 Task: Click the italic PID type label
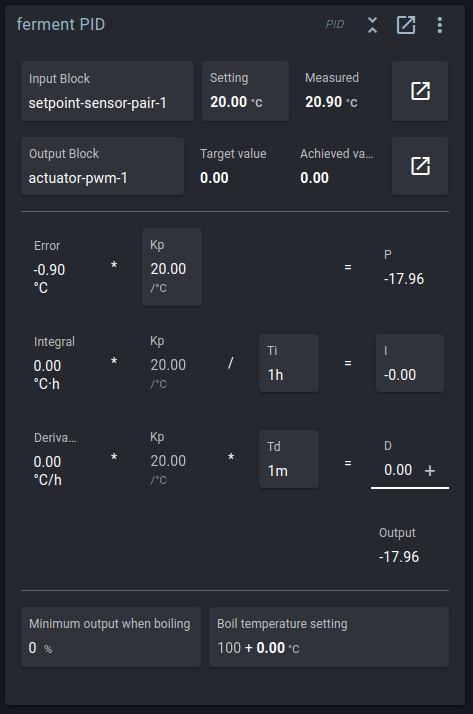point(335,25)
